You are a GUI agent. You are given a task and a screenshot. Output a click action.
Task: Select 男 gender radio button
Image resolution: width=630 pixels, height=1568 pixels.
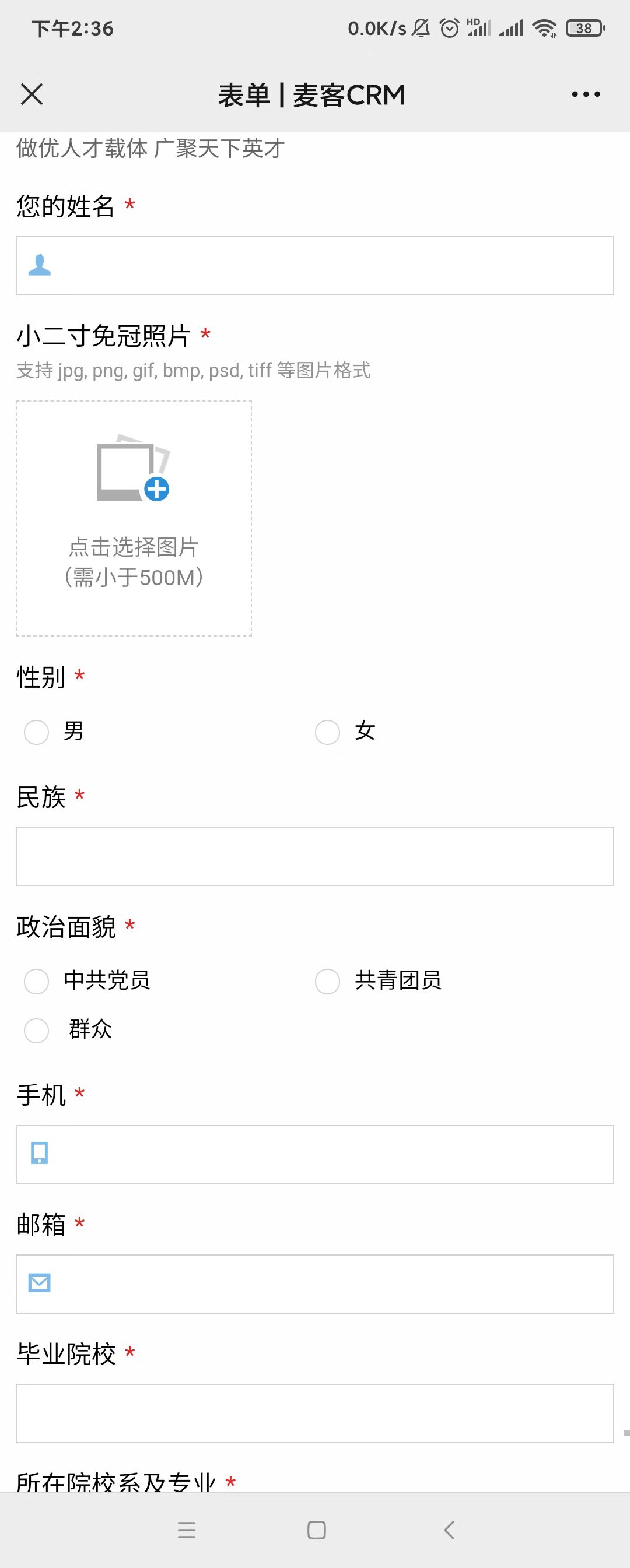point(37,732)
